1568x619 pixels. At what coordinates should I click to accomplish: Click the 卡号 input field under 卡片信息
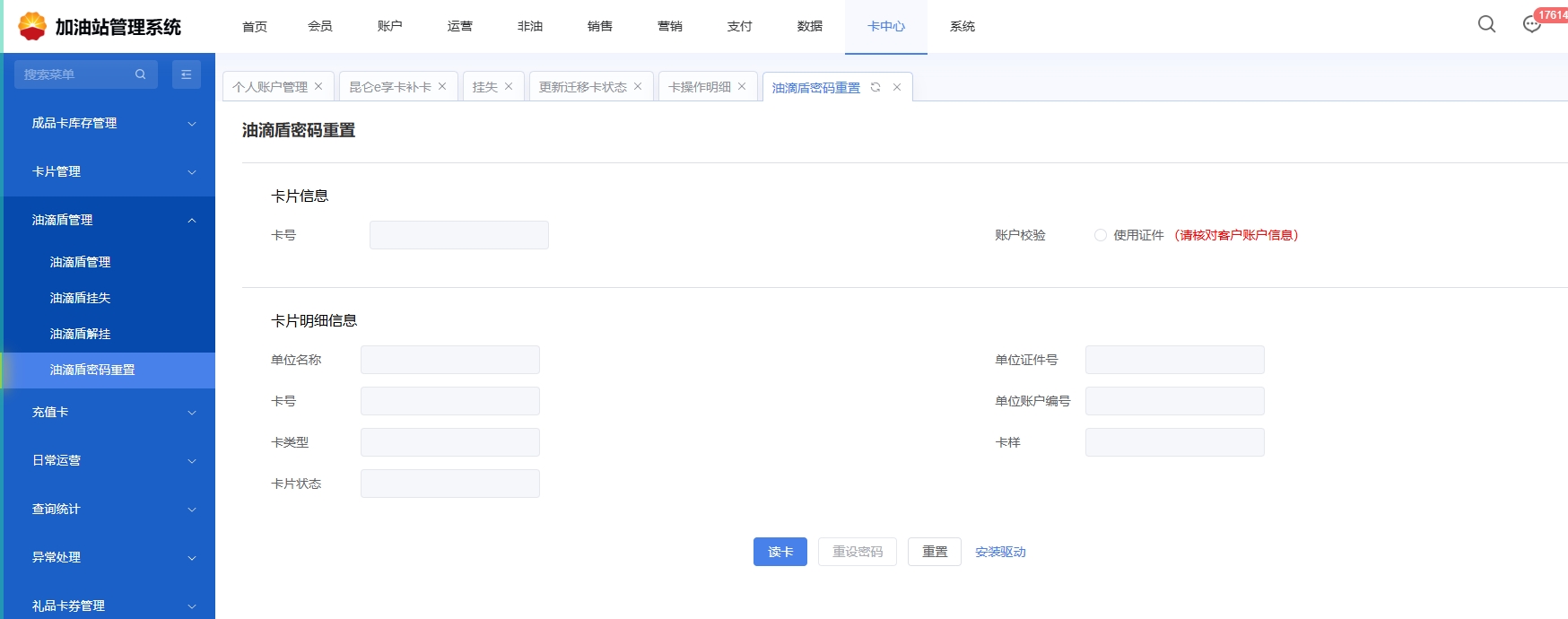click(458, 235)
